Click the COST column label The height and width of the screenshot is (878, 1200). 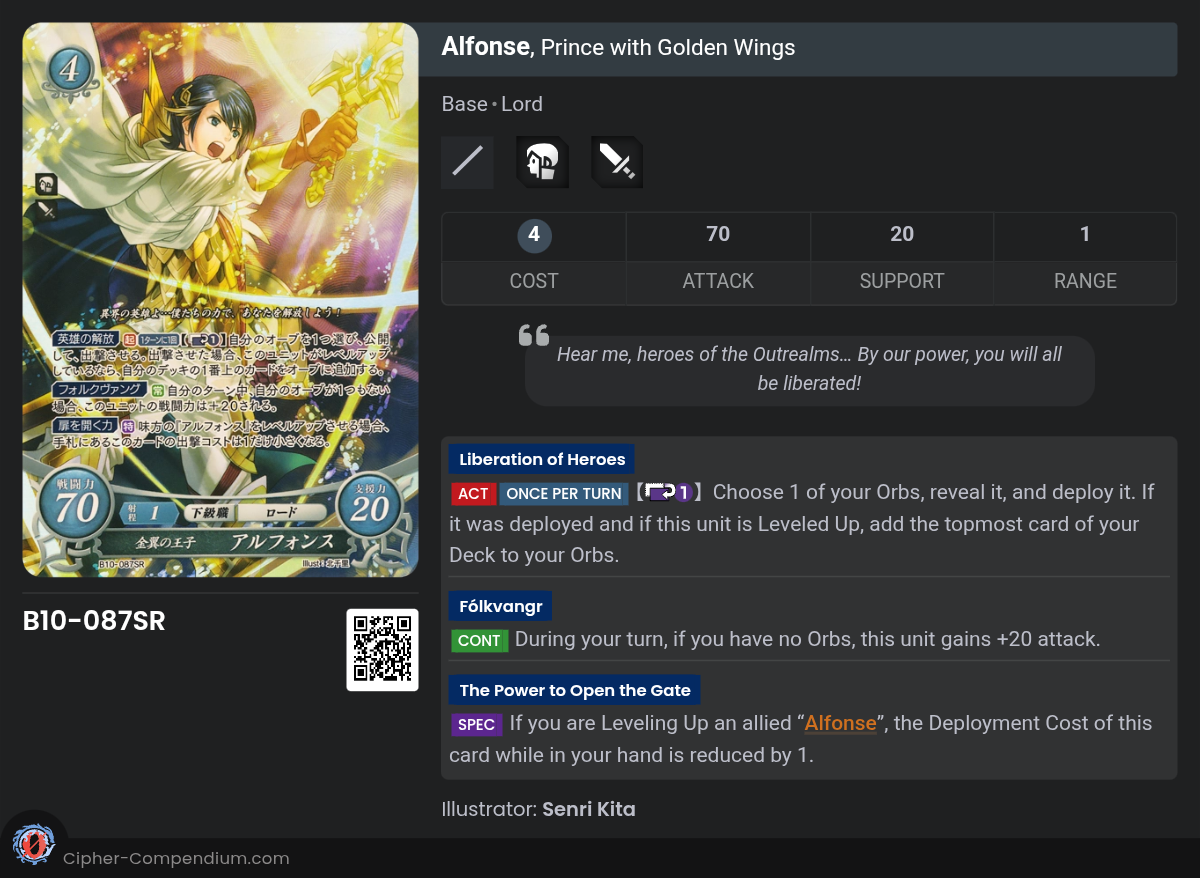[534, 281]
